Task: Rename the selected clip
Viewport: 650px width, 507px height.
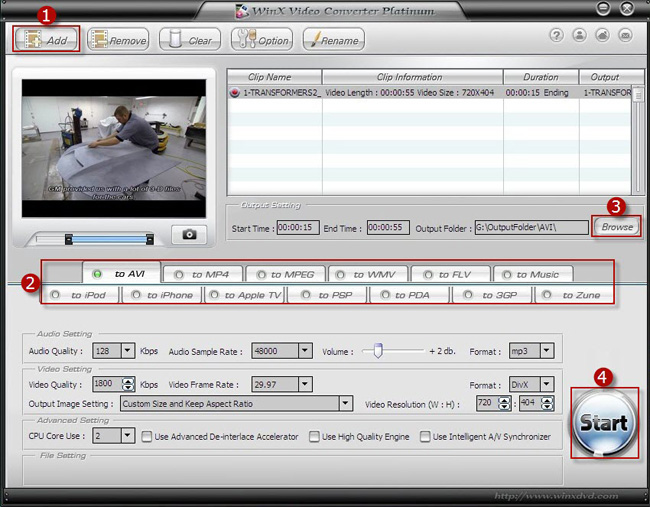Action: pos(334,40)
